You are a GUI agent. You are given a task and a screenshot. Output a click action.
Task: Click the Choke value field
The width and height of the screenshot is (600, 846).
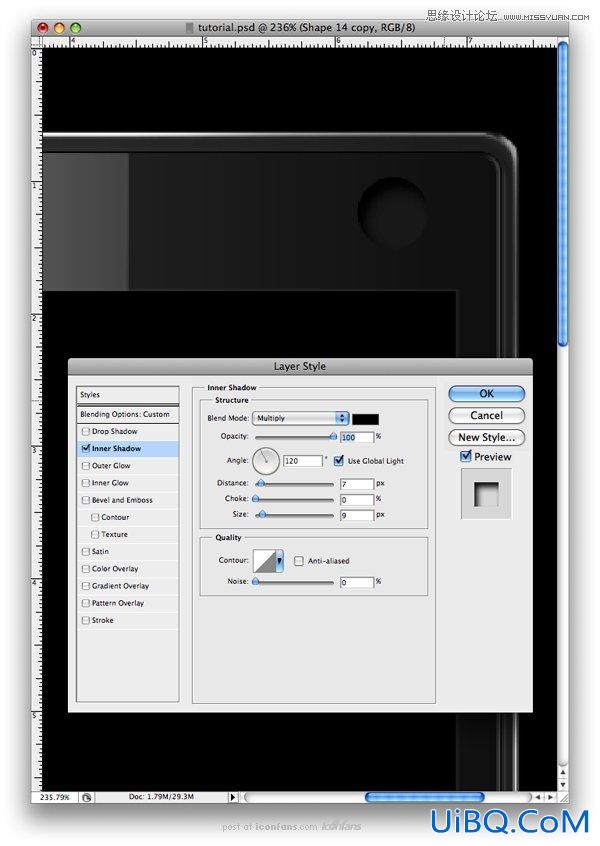[357, 500]
